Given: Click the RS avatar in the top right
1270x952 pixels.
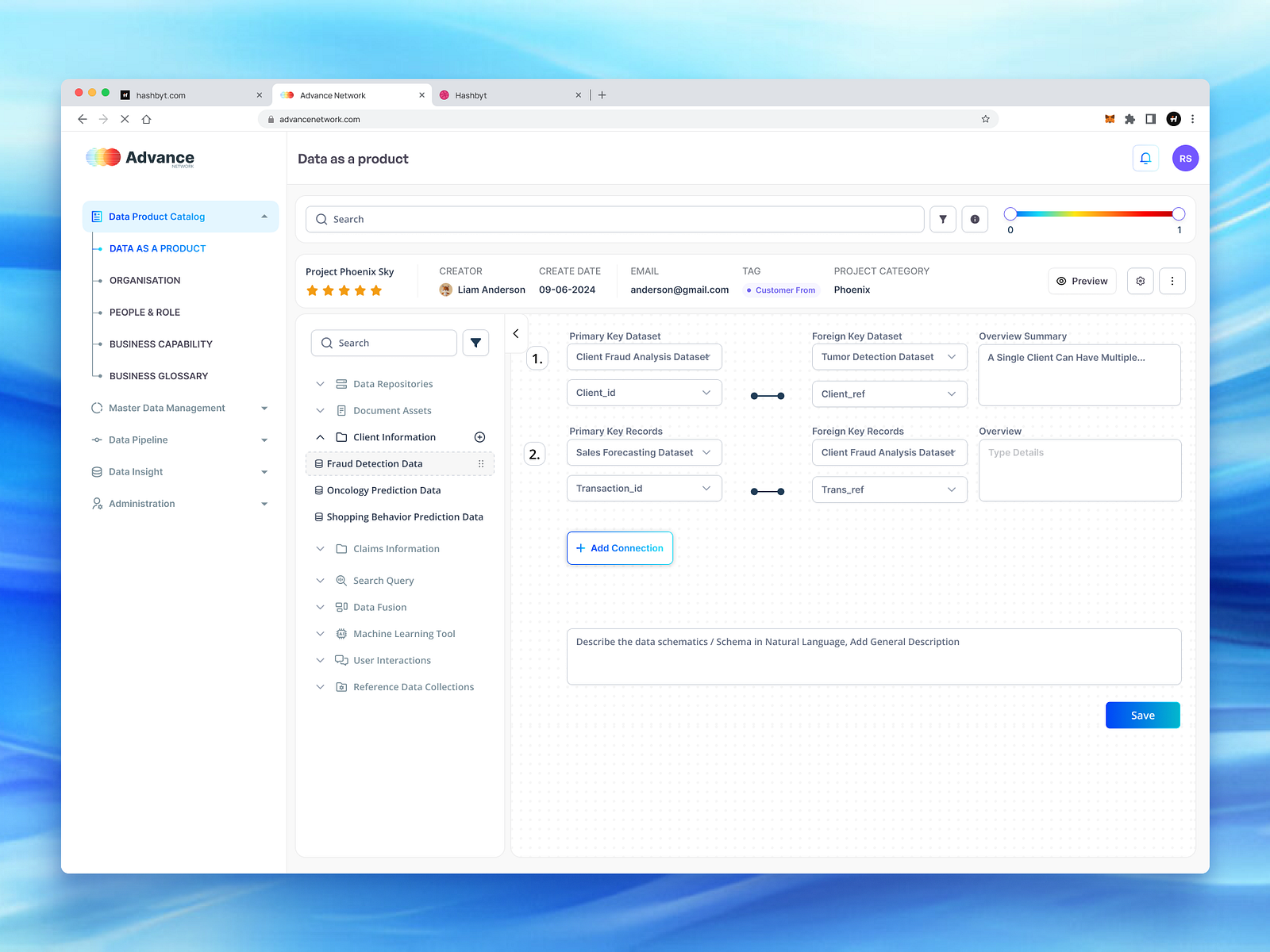Looking at the screenshot, I should pos(1185,158).
